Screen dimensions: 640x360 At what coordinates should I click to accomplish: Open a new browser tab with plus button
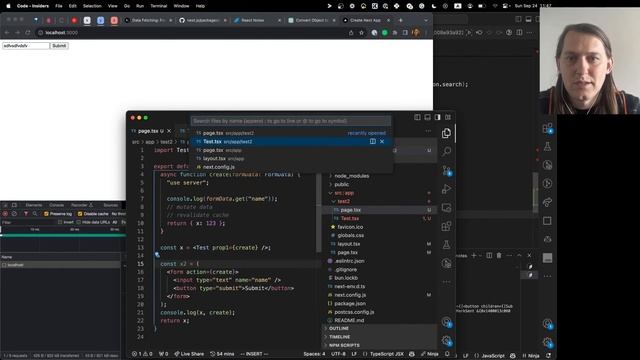[400, 20]
